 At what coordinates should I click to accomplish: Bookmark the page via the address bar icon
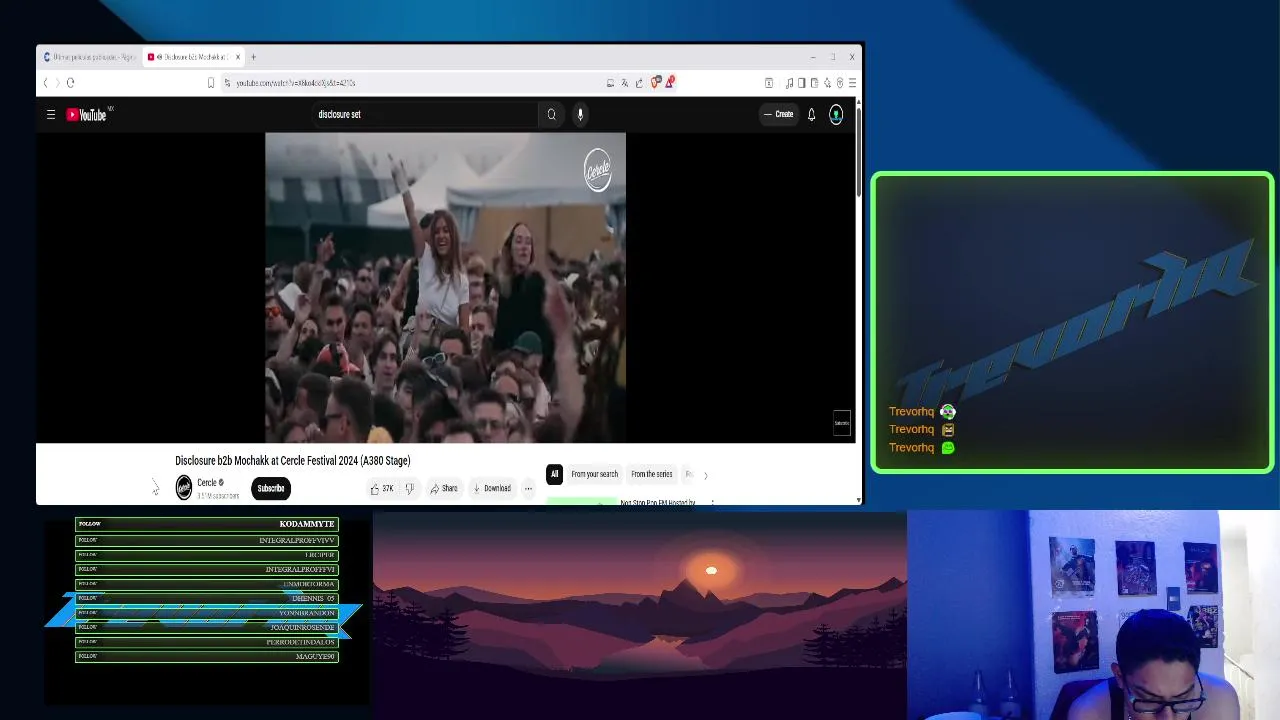pos(211,83)
